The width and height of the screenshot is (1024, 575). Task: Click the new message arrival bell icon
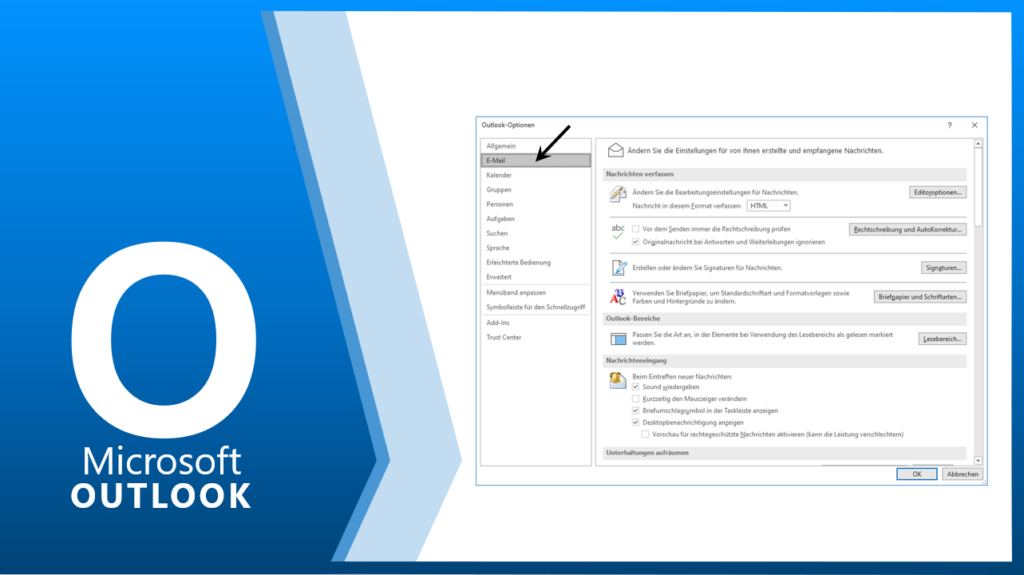[x=618, y=380]
